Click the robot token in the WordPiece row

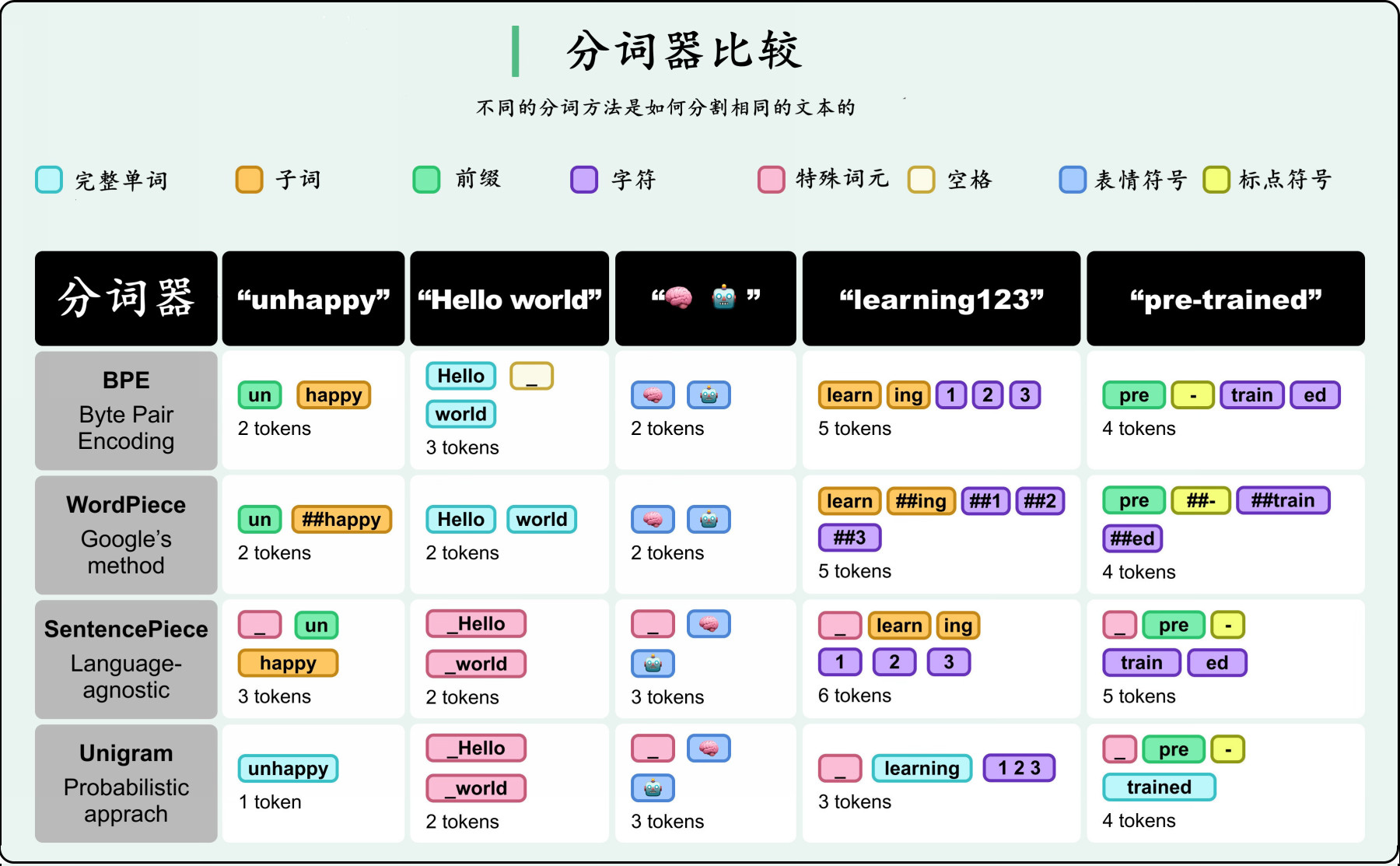tap(709, 520)
